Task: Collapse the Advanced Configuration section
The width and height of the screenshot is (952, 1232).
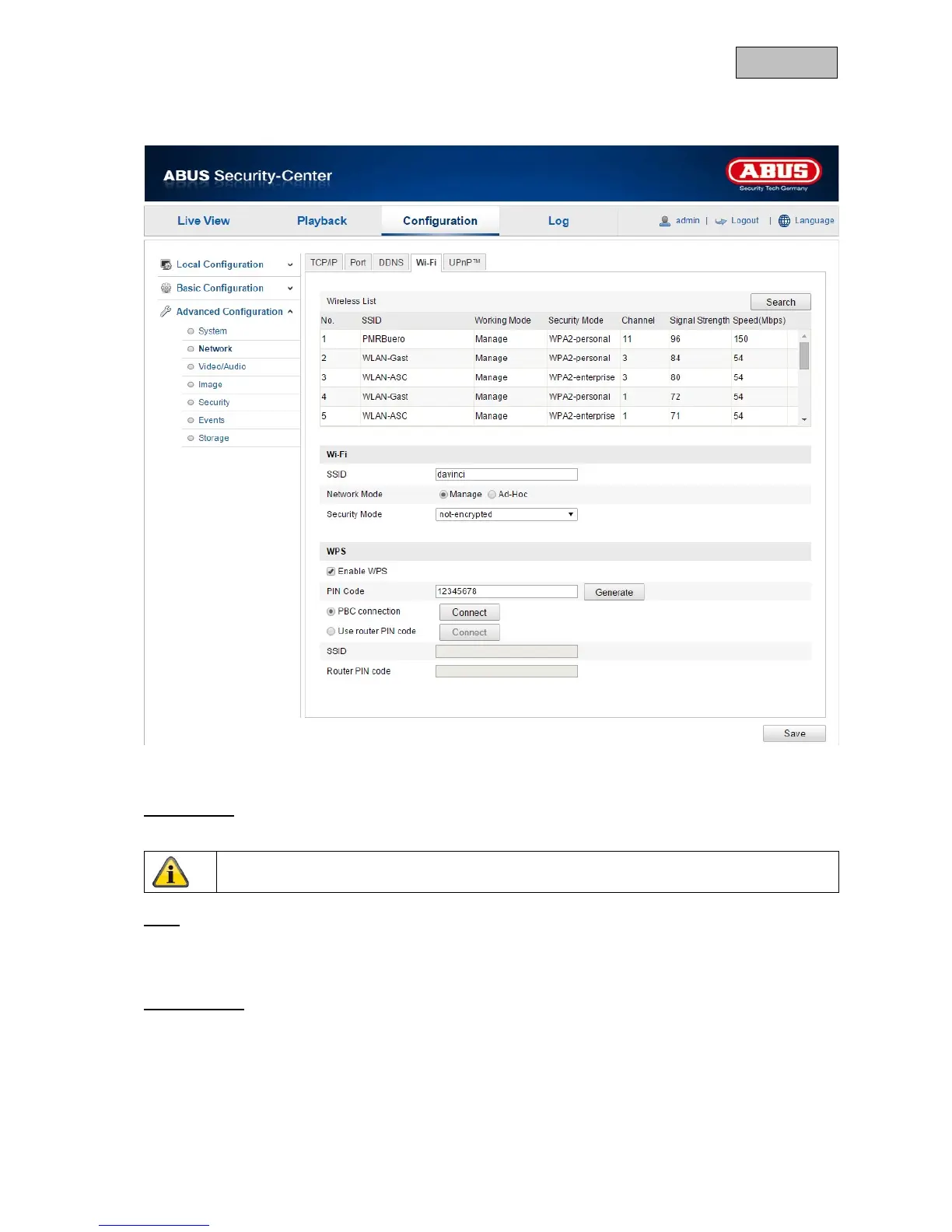Action: (290, 312)
